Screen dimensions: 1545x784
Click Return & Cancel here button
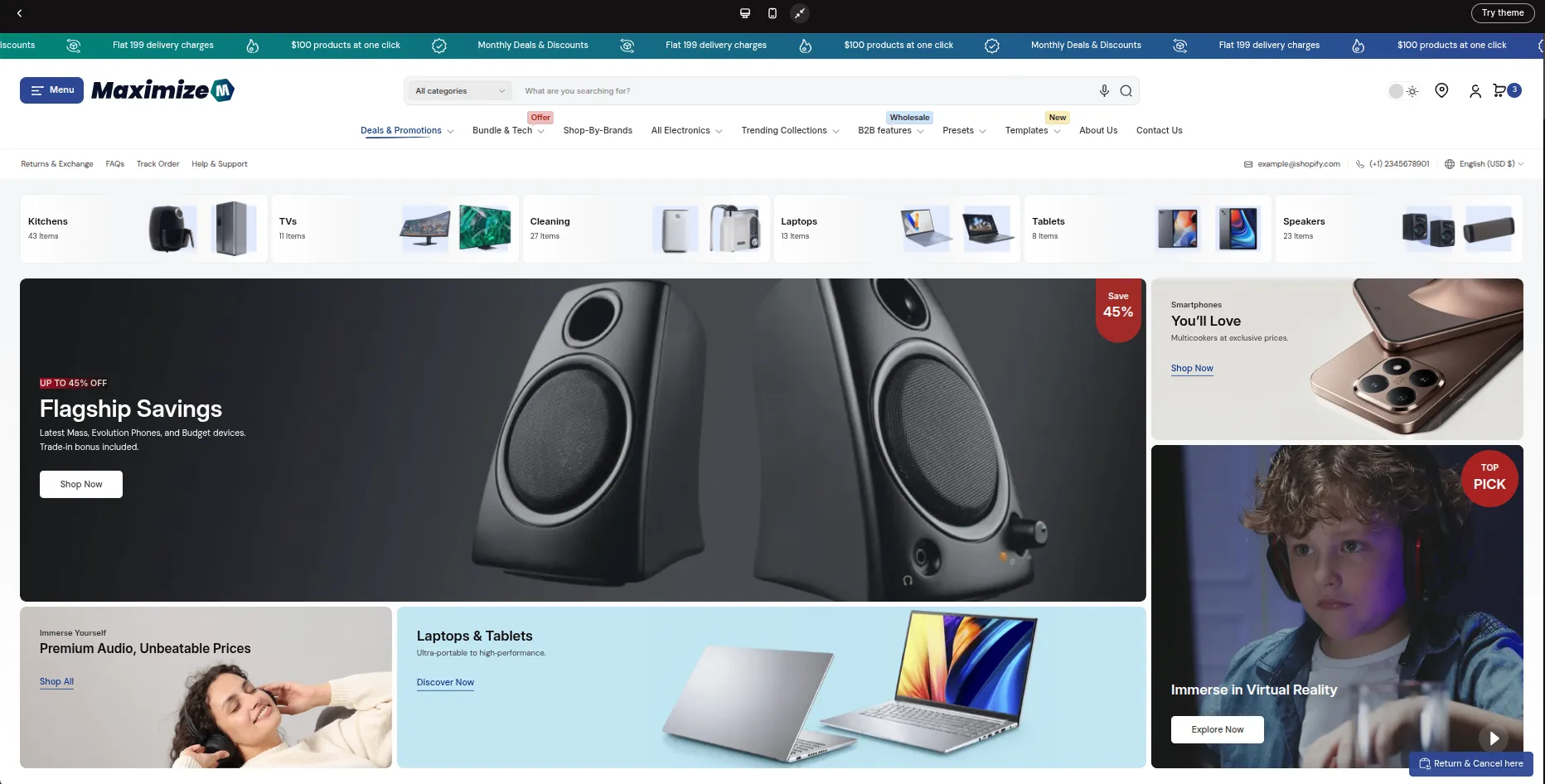(1471, 764)
